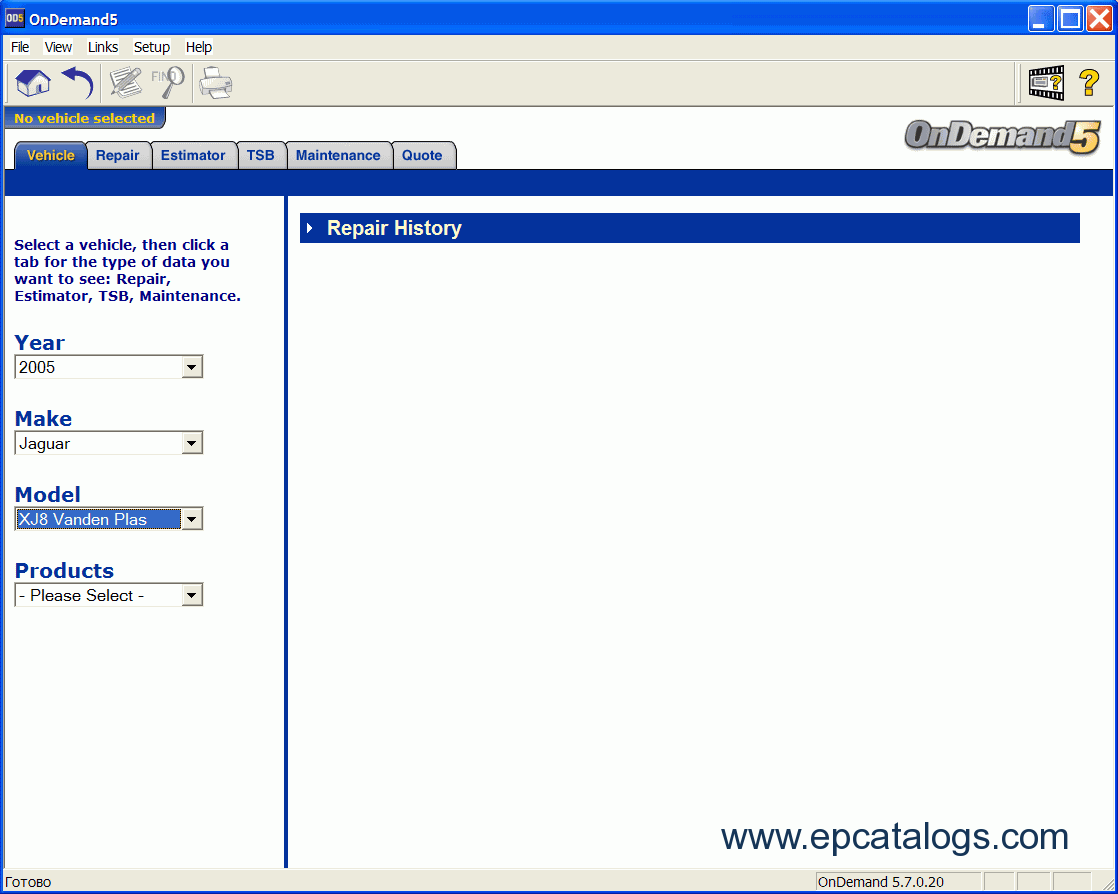Open the Products dropdown
Image resolution: width=1118 pixels, height=894 pixels.
coord(192,596)
